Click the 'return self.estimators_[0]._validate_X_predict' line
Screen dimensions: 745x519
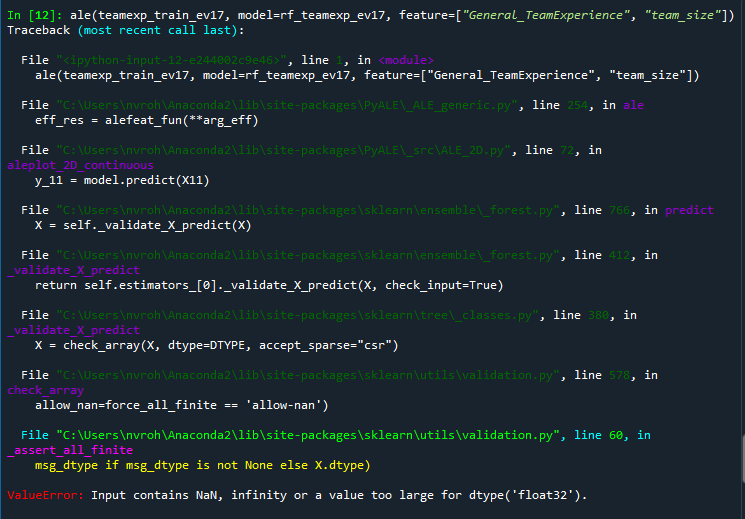pyautogui.click(x=269, y=285)
